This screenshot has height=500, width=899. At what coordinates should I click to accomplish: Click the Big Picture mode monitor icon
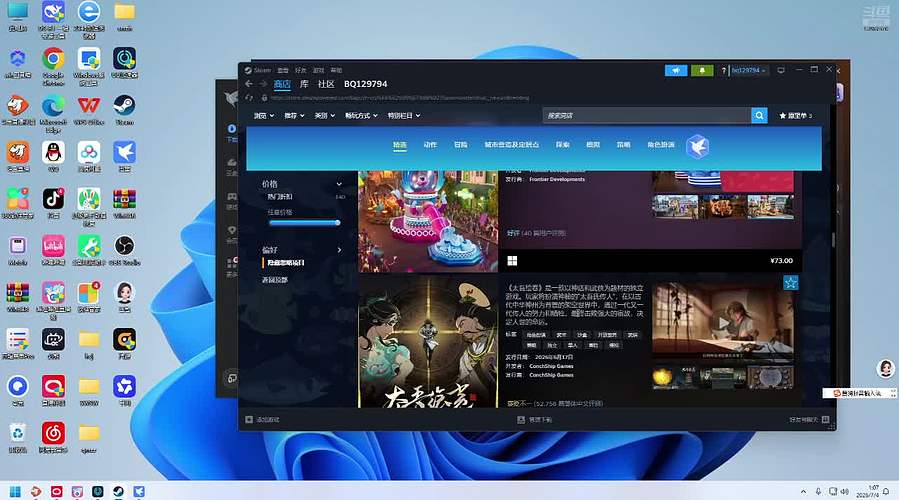tap(781, 71)
